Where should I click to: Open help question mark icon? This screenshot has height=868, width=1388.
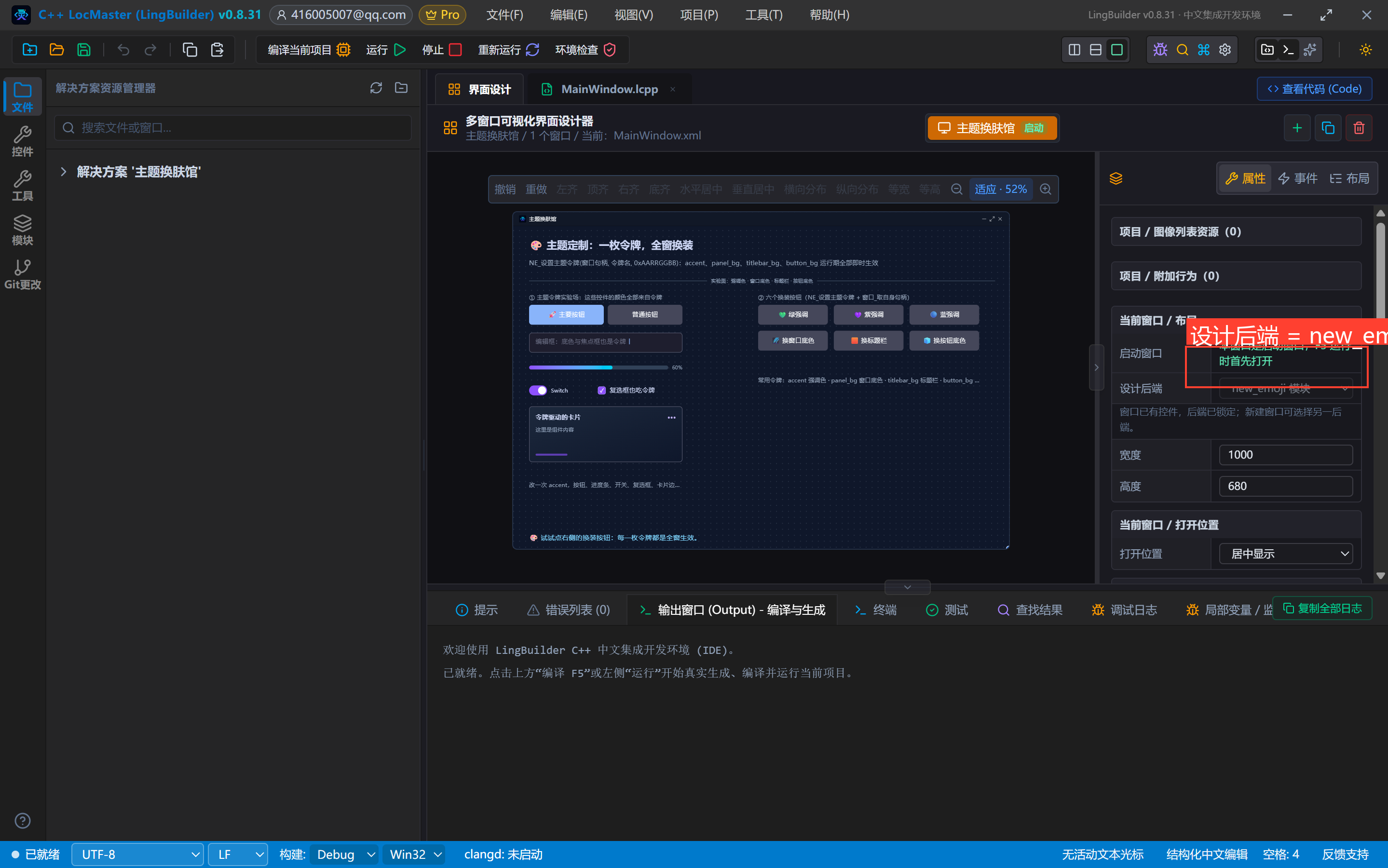[22, 820]
